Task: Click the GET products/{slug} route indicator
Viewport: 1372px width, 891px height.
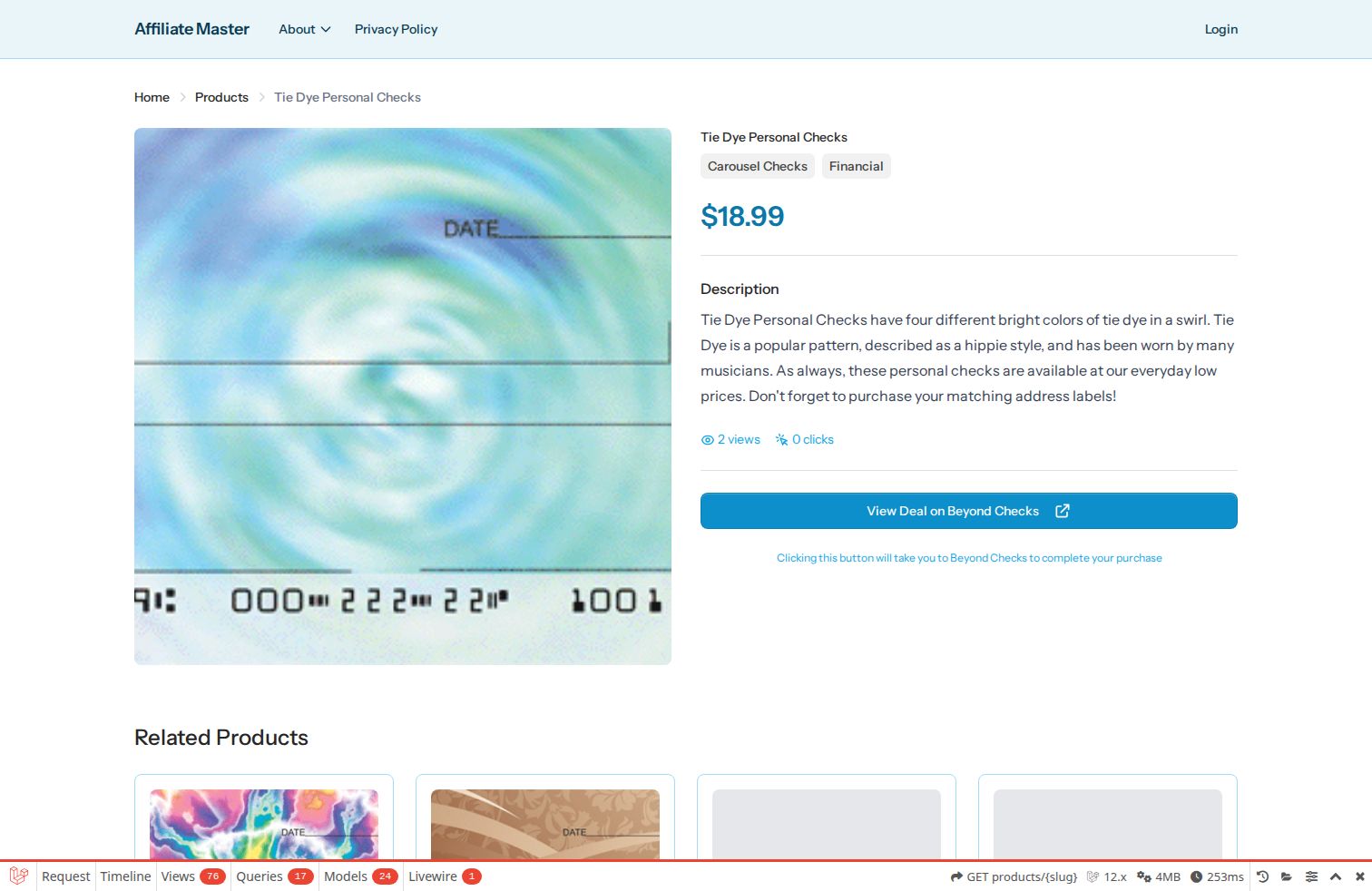Action: 1014,876
